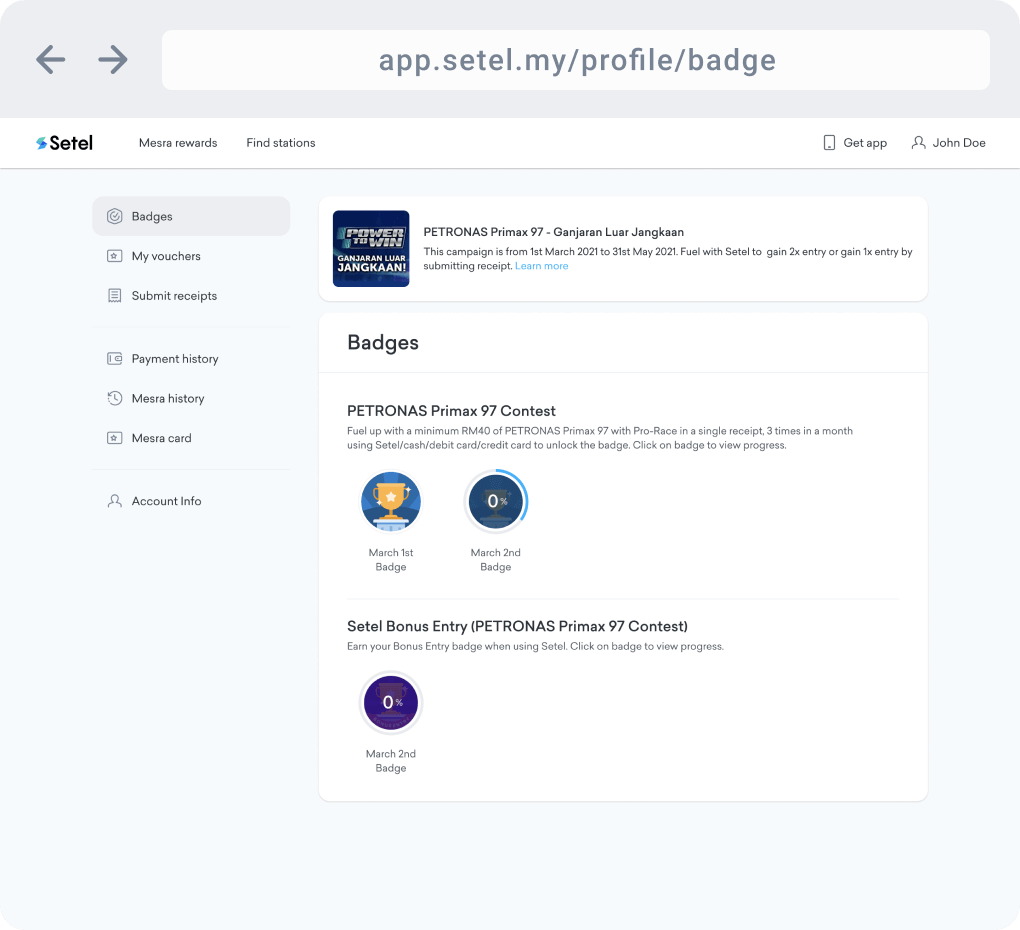This screenshot has width=1020, height=930.
Task: Click the My vouchers sidebar icon
Action: pyautogui.click(x=114, y=256)
